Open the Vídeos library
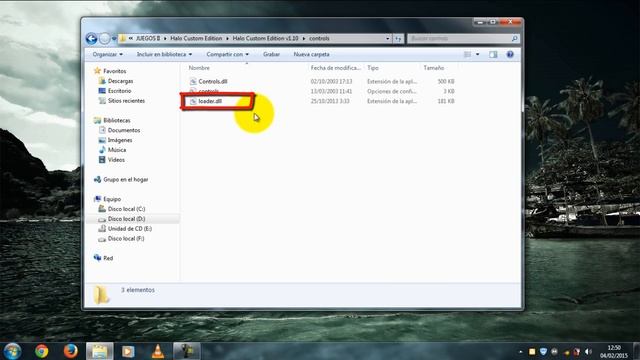Image resolution: width=640 pixels, height=360 pixels. [116, 160]
